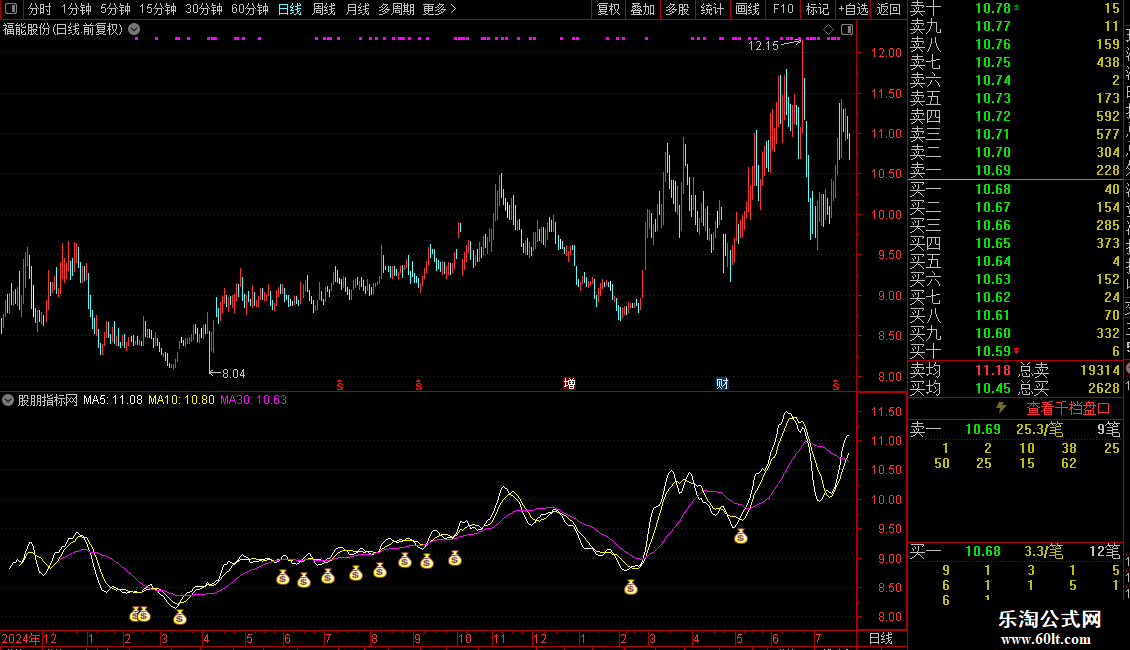Click the 卖十 10.78 order book row
The image size is (1130, 650).
[1015, 8]
